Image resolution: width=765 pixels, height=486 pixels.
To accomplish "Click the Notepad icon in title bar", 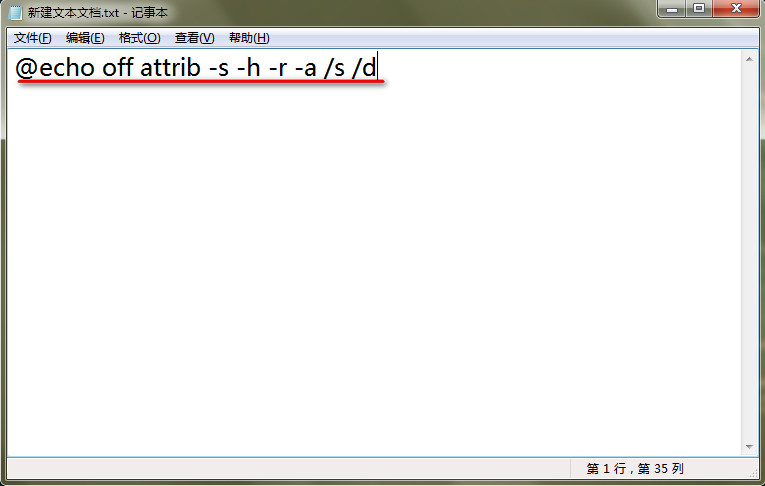I will click(x=16, y=12).
